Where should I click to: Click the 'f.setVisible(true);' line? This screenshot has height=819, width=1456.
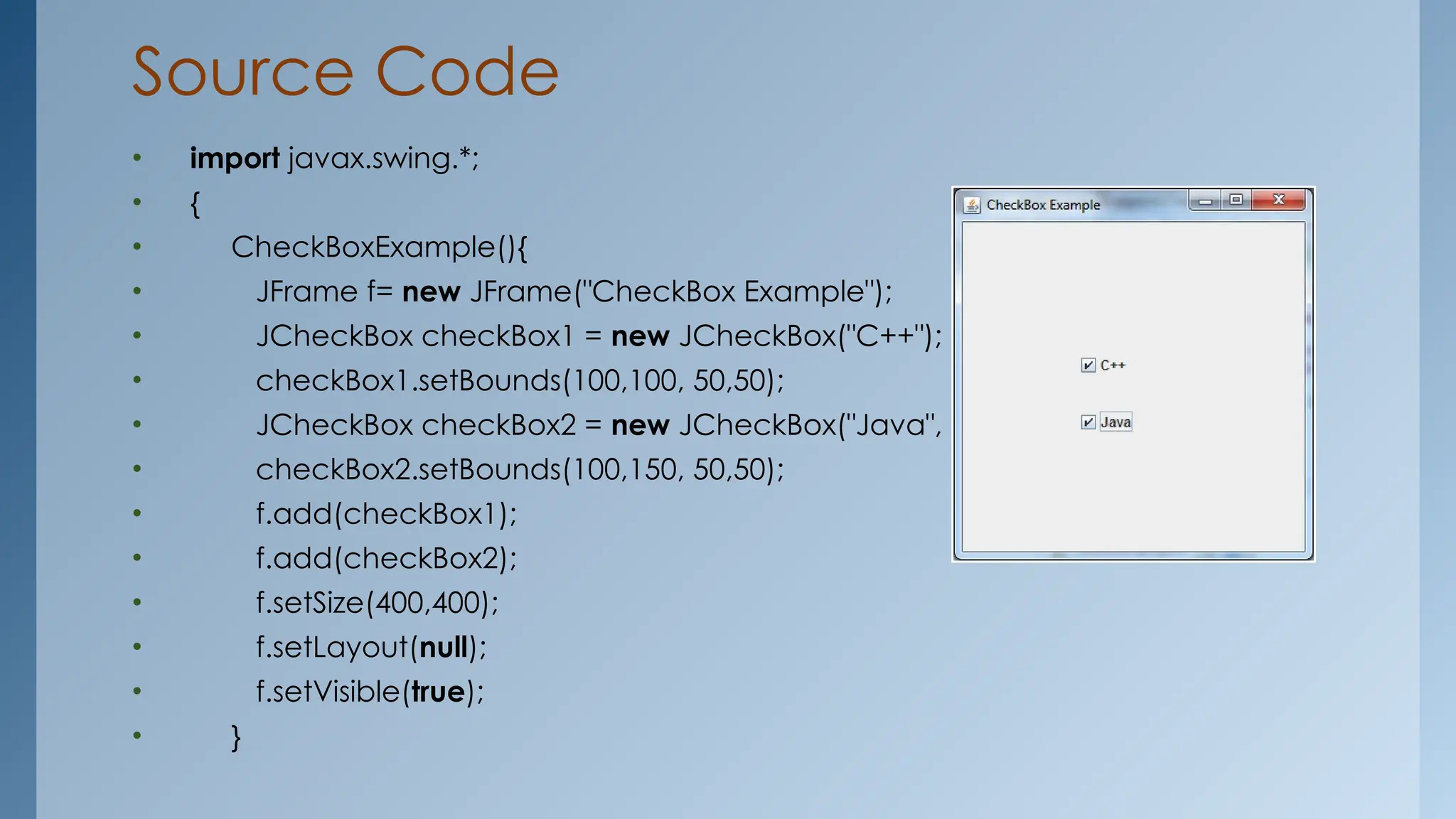(x=370, y=692)
